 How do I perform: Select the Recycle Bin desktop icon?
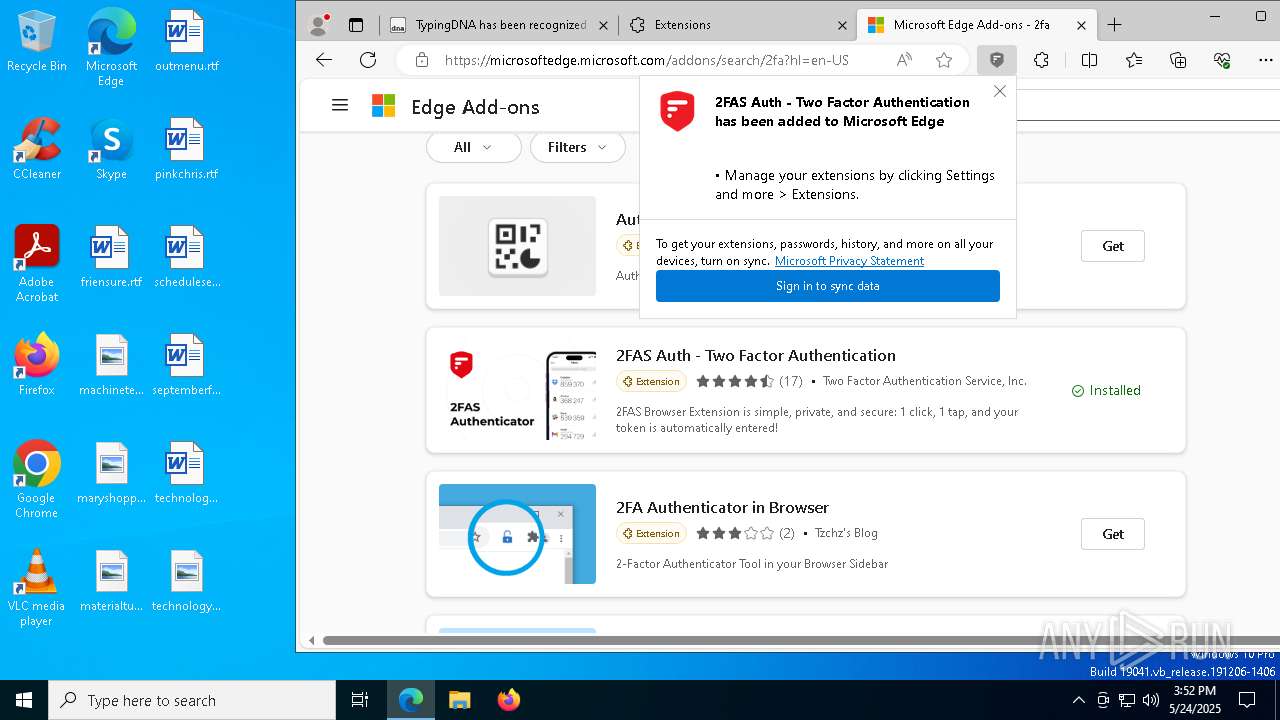pos(37,41)
